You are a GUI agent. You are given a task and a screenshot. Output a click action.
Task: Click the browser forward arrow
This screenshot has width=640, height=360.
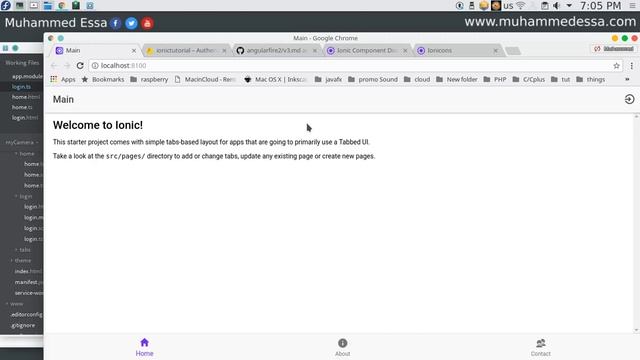(67, 65)
